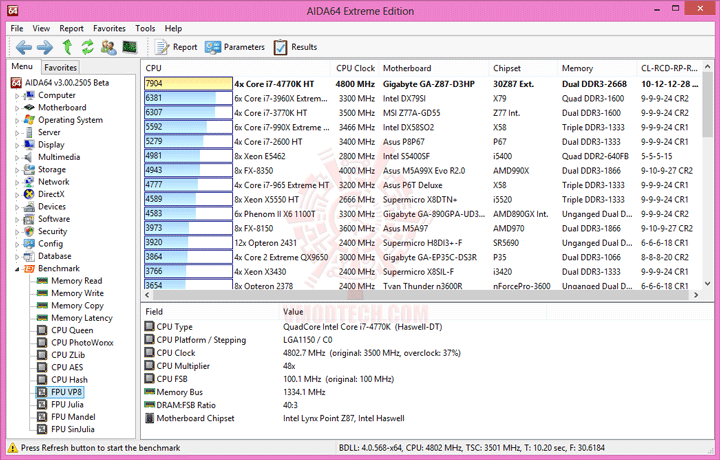Select the DirectX icon in tree
Image resolution: width=720 pixels, height=460 pixels.
coord(29,194)
